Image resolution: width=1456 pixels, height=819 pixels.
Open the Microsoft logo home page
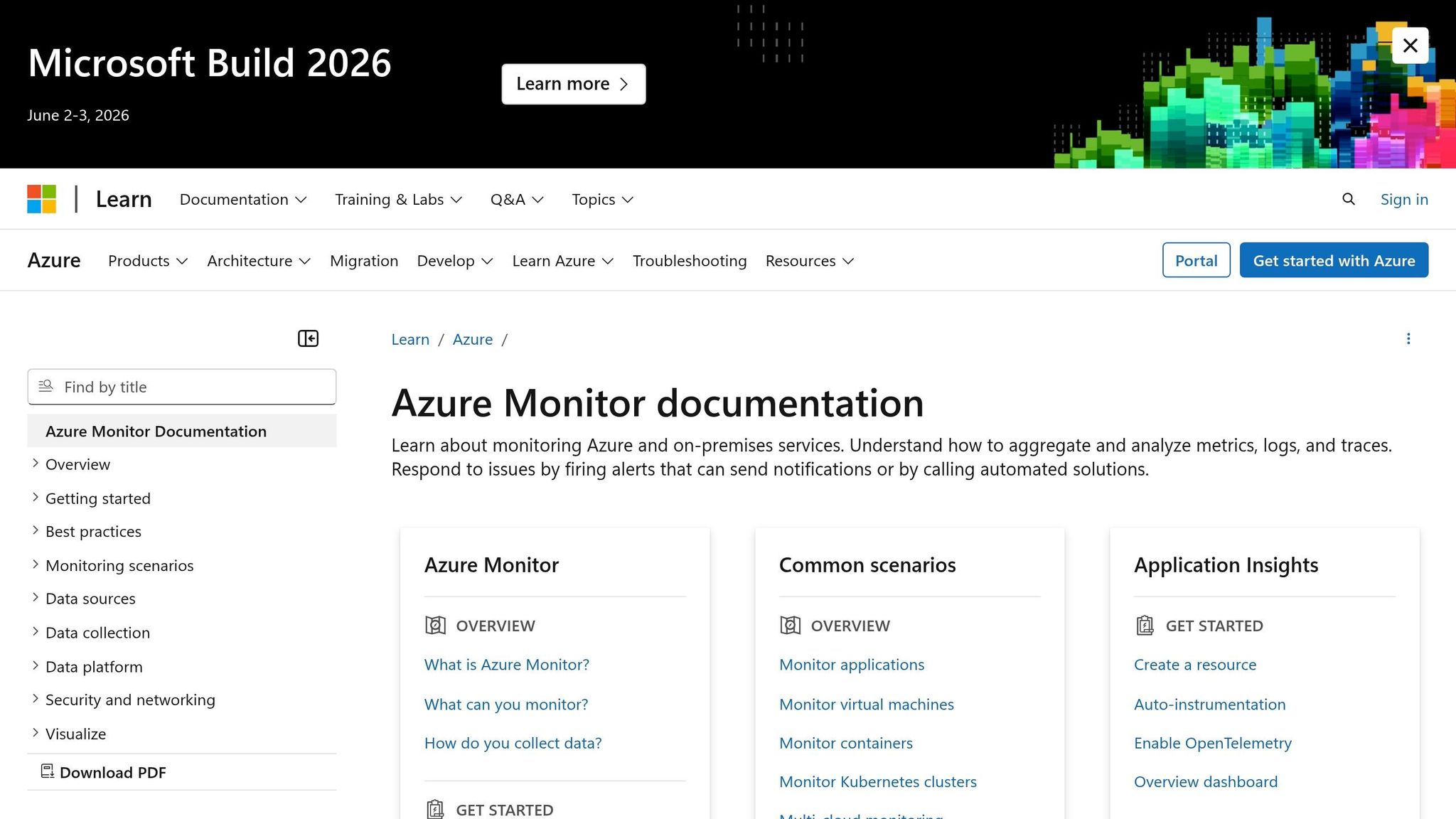[41, 199]
